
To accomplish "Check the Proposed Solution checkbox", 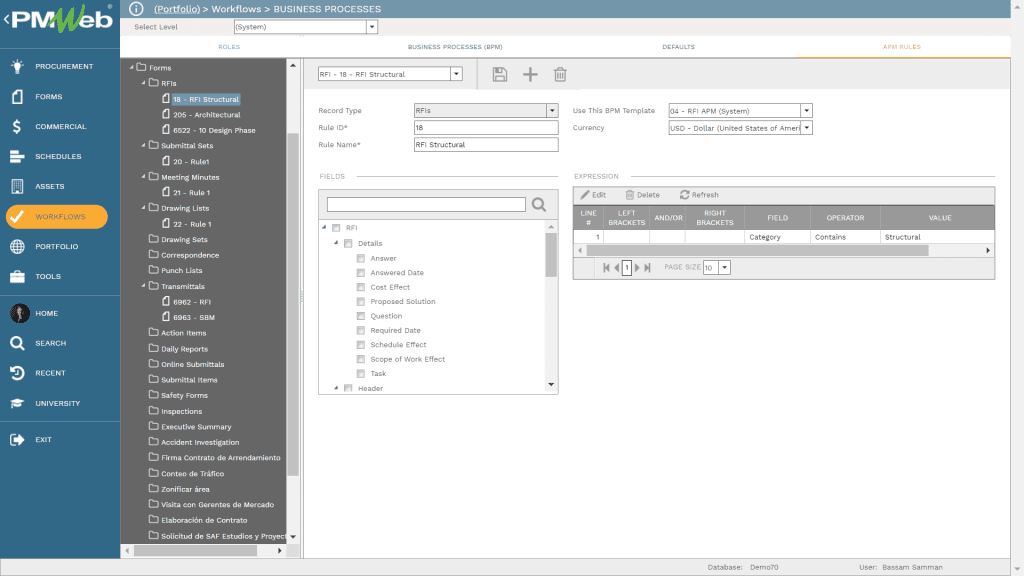I will pyautogui.click(x=360, y=301).
